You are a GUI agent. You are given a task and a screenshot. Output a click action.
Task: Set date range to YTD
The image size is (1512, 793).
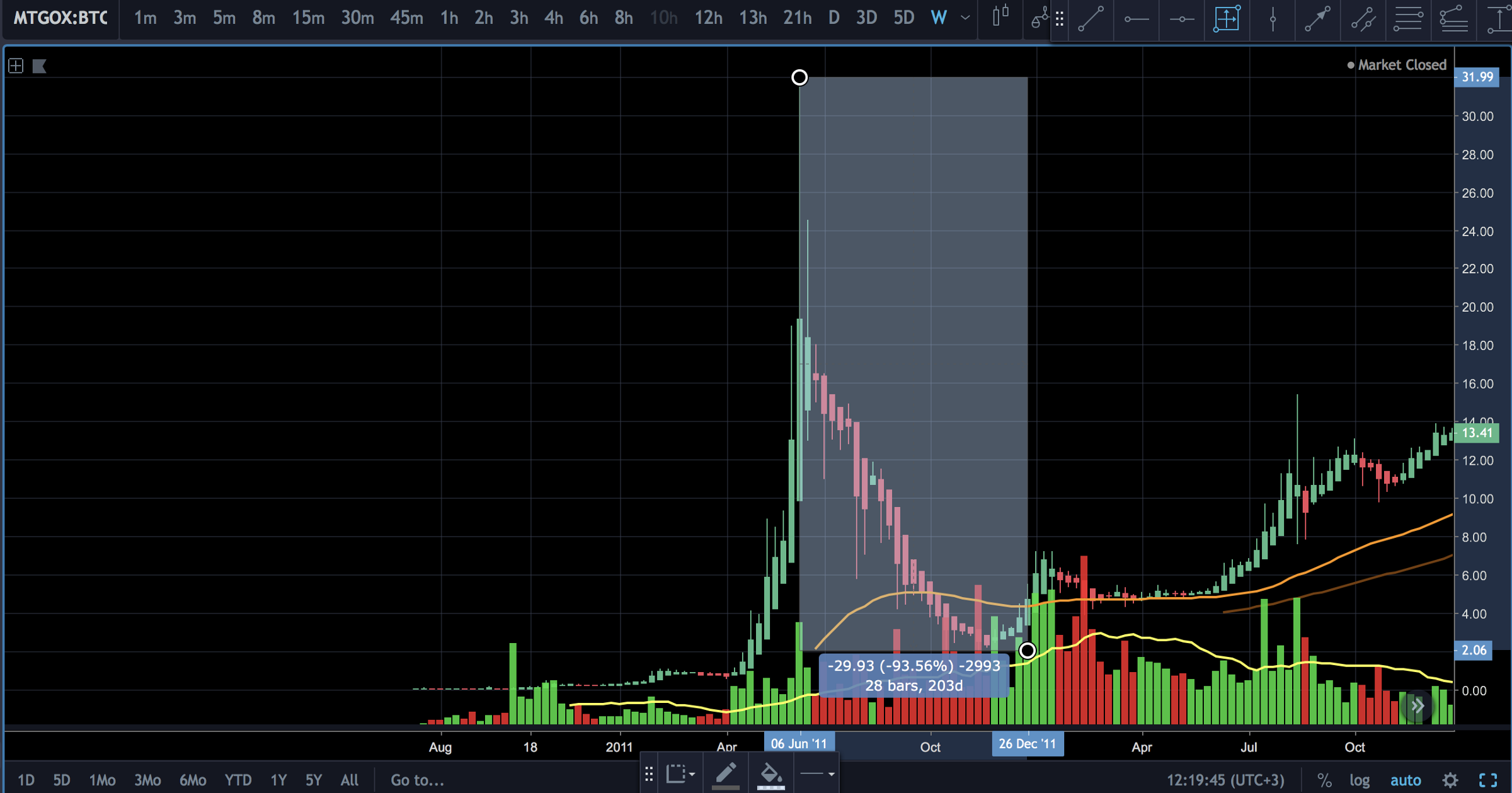click(x=238, y=780)
